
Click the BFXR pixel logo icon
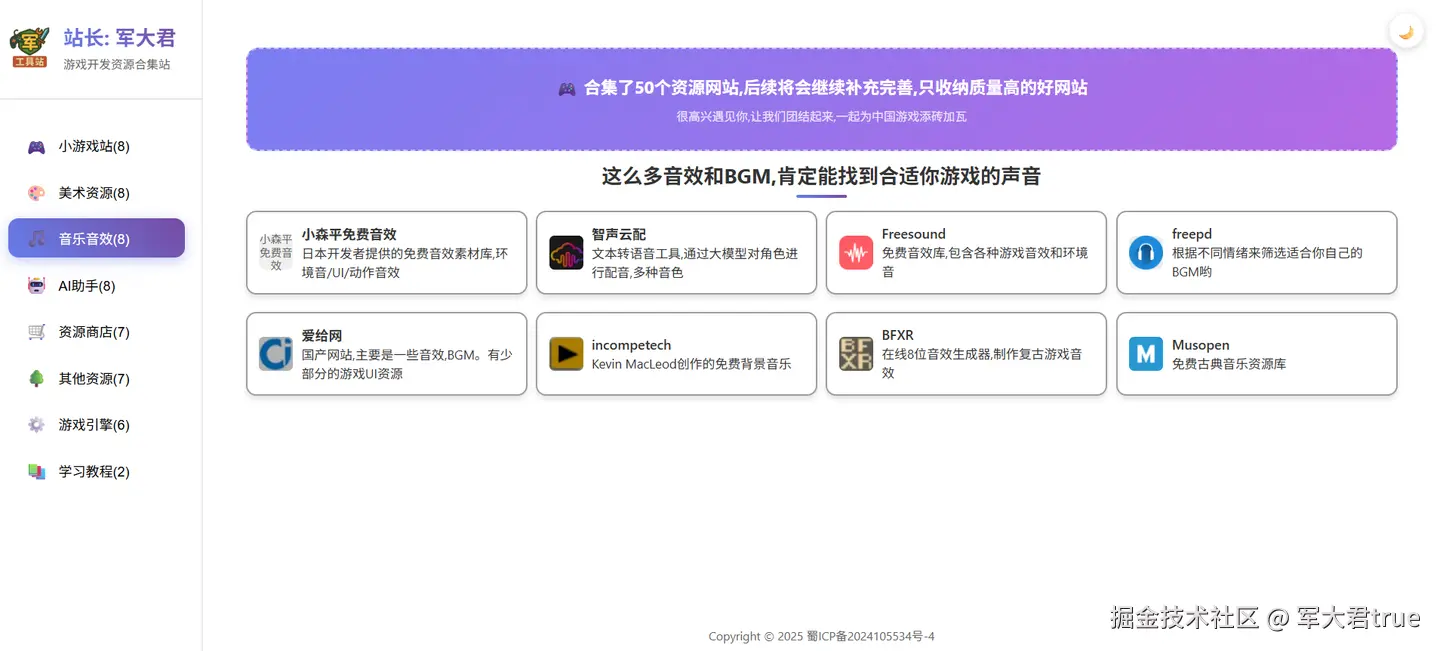point(856,354)
